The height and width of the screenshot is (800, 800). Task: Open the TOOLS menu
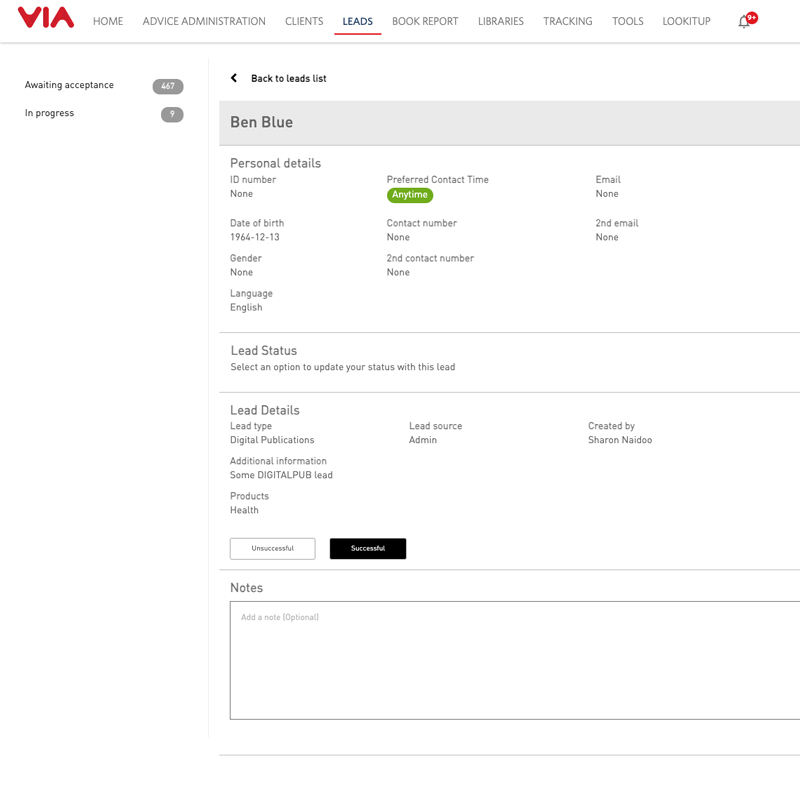[x=628, y=21]
